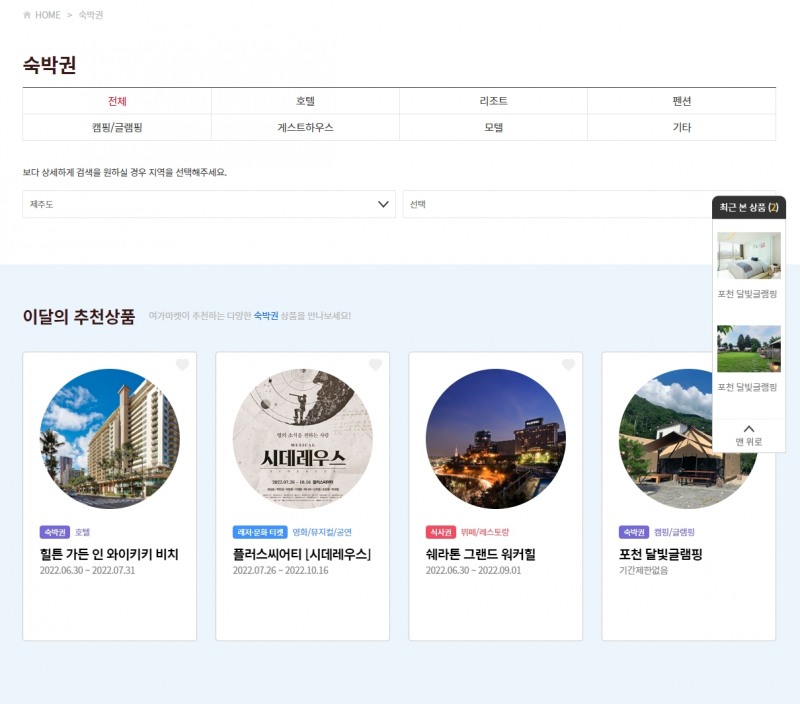
Task: Toggle favorite heart on 시데레우스 musical card
Action: pos(376,366)
